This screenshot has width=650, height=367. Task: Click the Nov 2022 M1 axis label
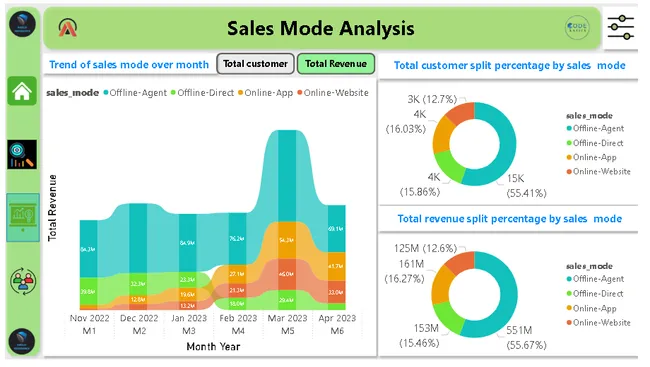tap(90, 324)
